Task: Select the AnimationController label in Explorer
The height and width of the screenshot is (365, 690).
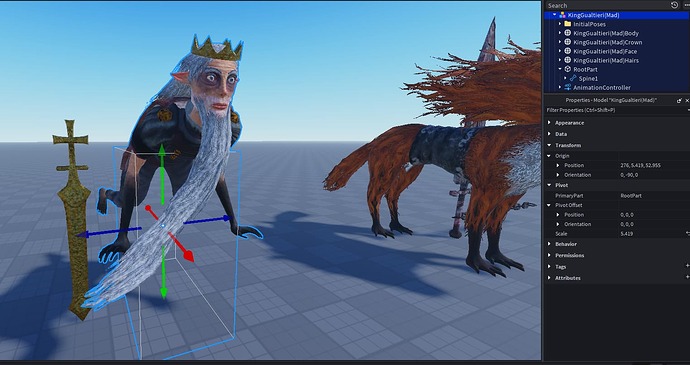Action: click(602, 87)
